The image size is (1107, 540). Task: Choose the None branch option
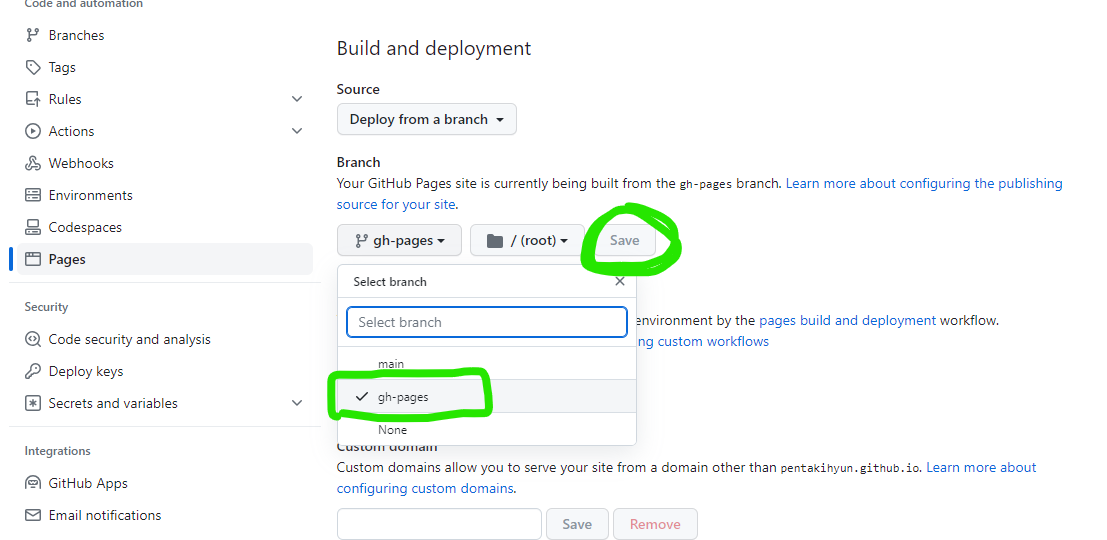point(486,429)
